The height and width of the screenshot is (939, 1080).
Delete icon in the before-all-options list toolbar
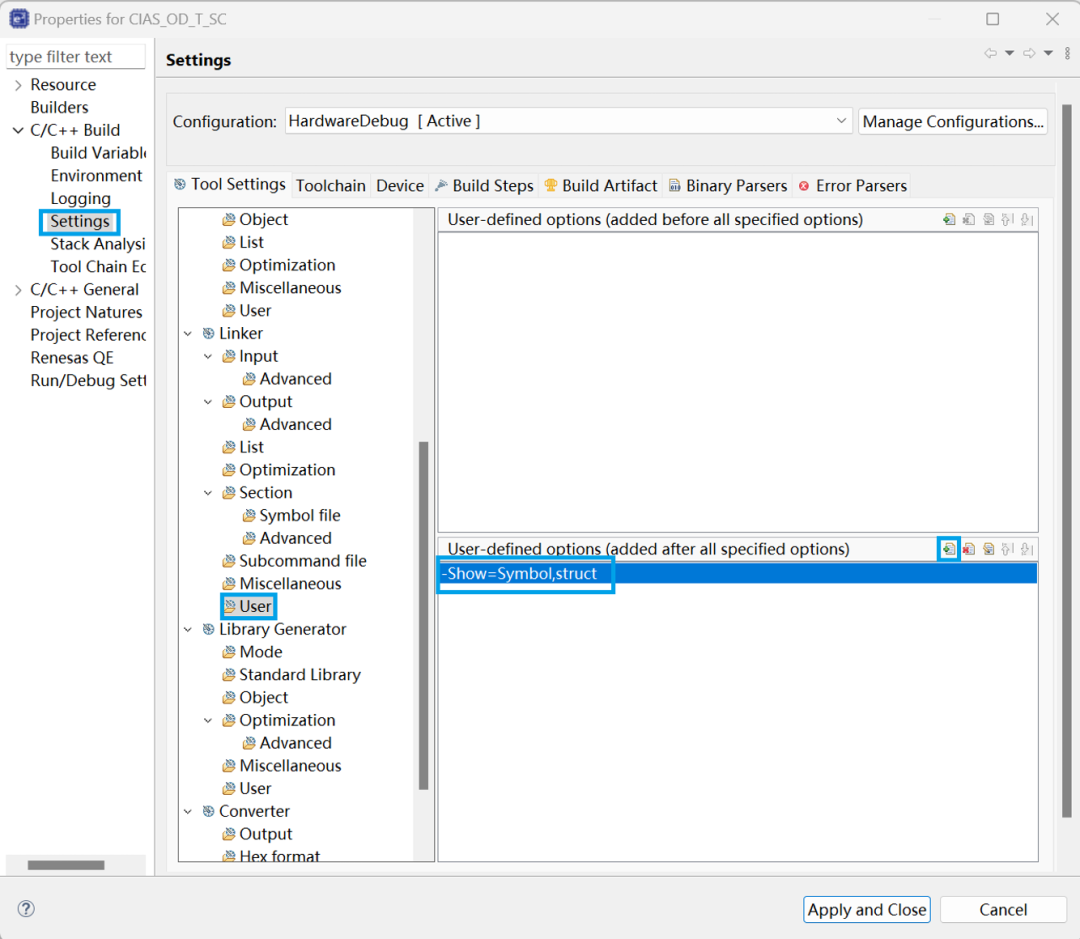969,220
